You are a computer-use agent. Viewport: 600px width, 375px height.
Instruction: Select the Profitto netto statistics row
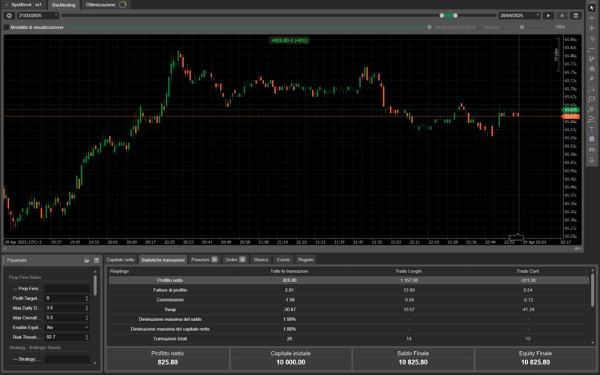pos(349,280)
